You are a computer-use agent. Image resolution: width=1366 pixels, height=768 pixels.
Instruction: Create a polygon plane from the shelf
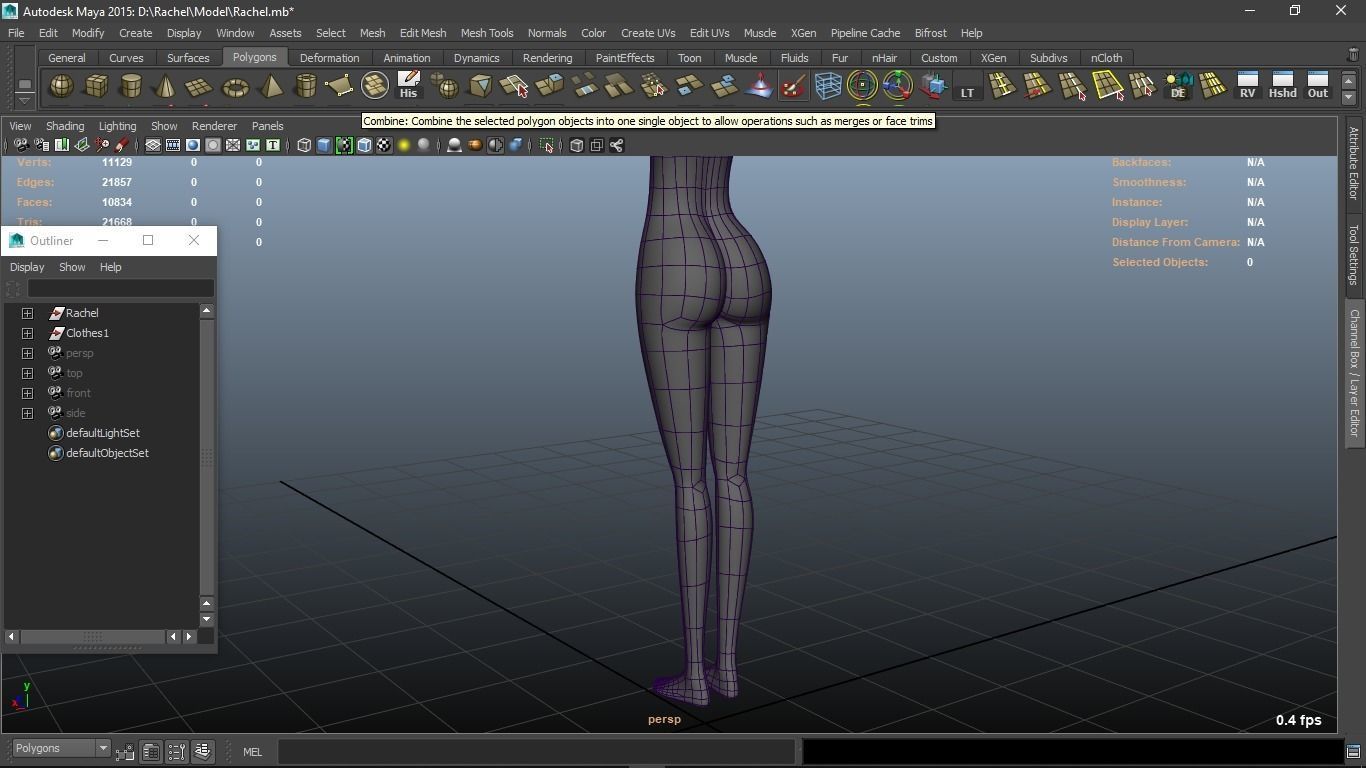[199, 86]
